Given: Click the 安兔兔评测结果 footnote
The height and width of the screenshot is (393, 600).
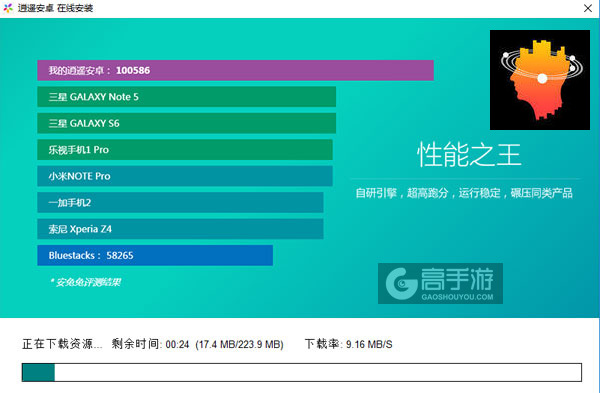Looking at the screenshot, I should pyautogui.click(x=85, y=282).
